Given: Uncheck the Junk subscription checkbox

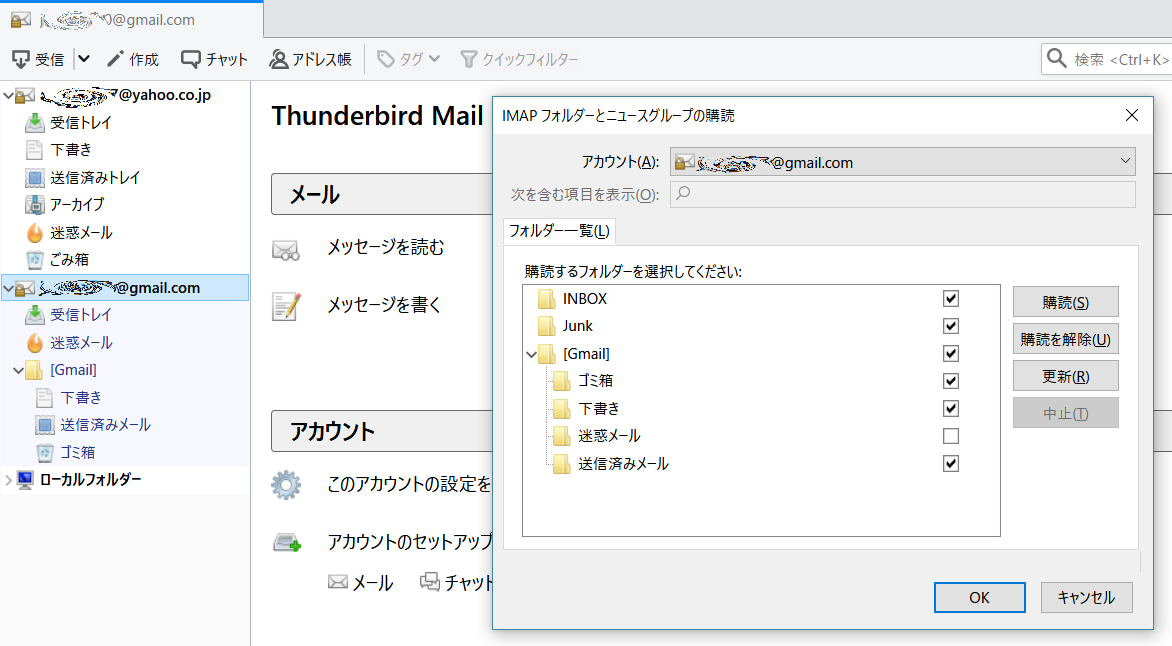Looking at the screenshot, I should coord(951,326).
